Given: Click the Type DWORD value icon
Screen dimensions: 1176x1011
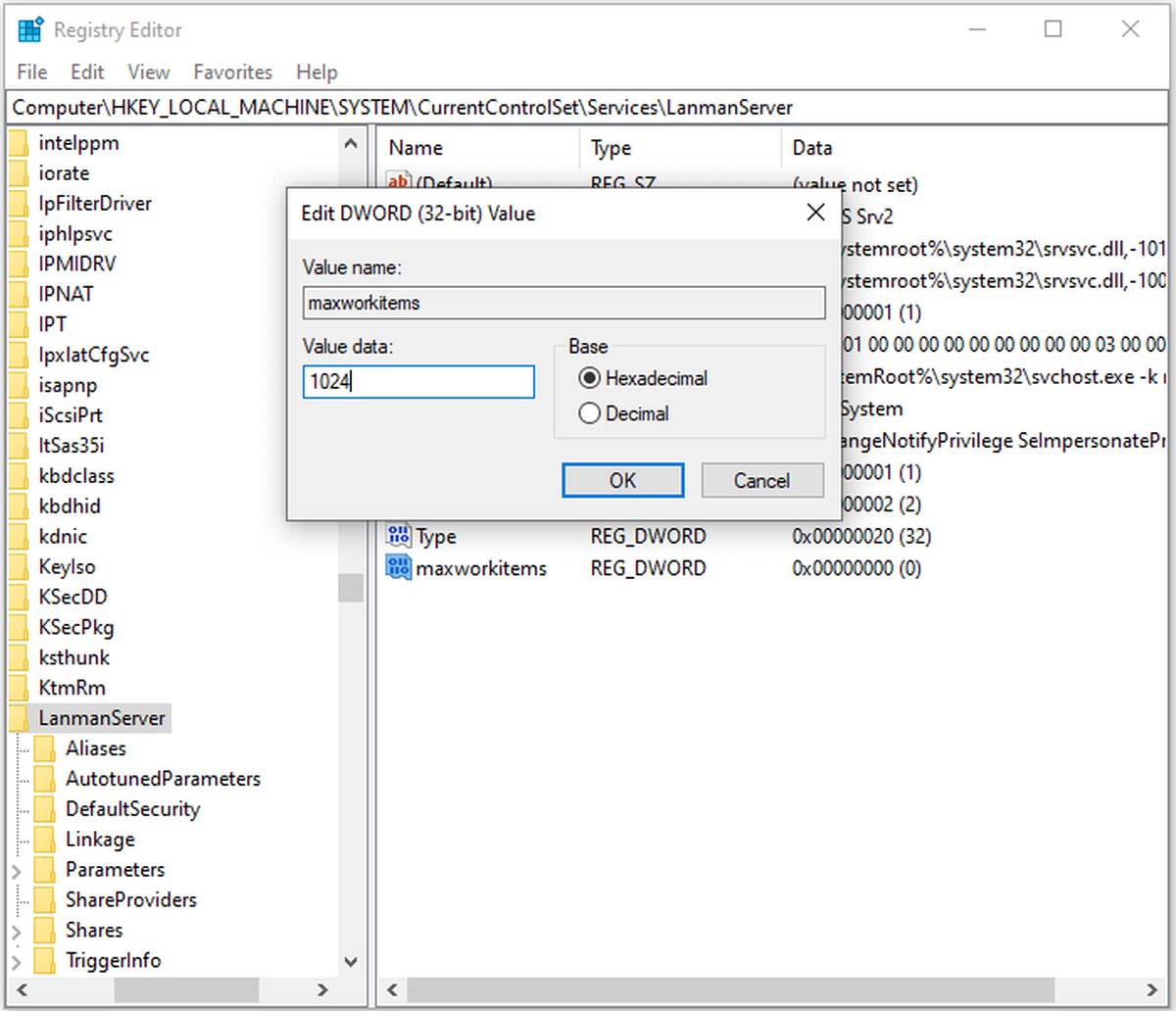Looking at the screenshot, I should [x=399, y=535].
